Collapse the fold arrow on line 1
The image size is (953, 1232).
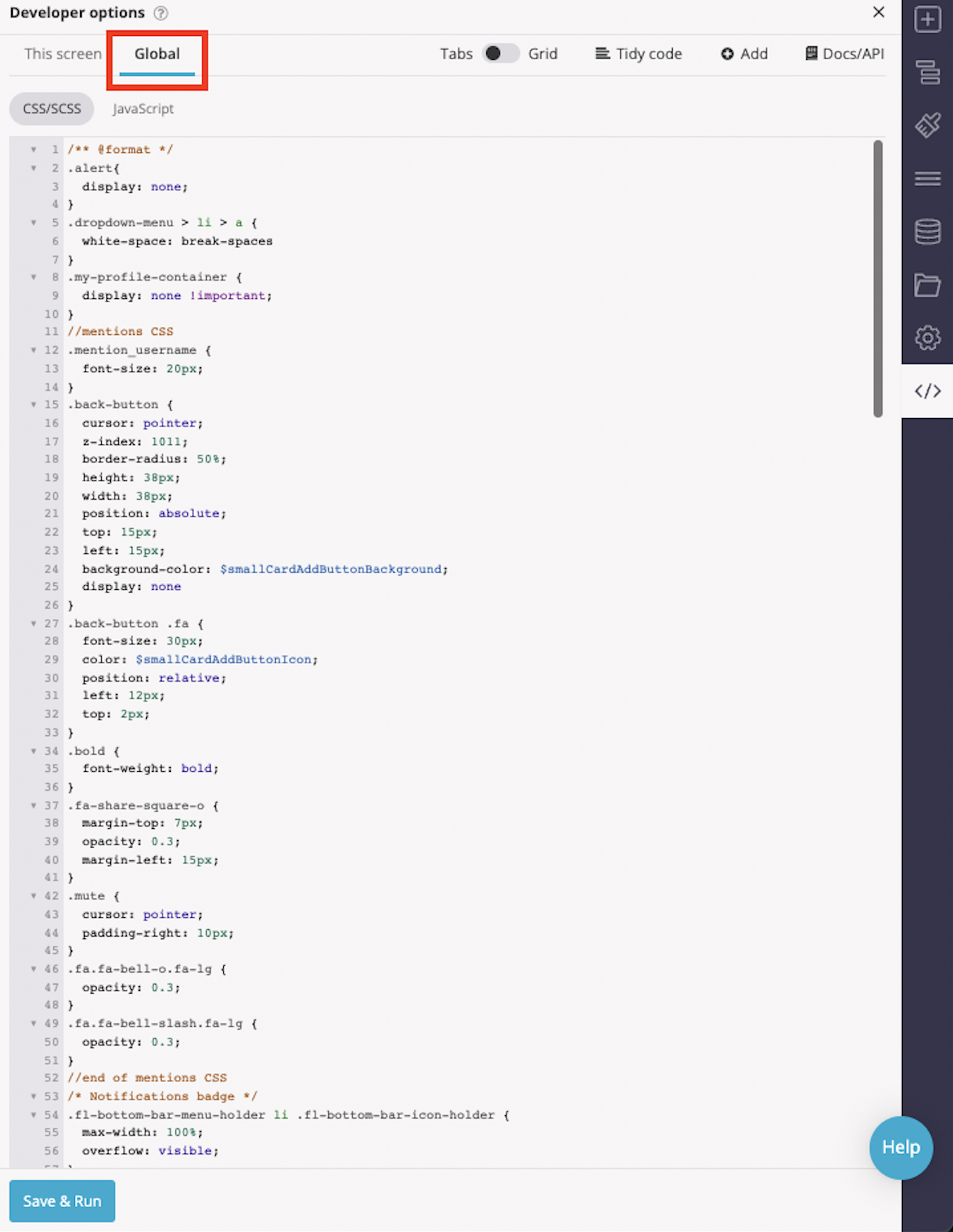click(34, 150)
